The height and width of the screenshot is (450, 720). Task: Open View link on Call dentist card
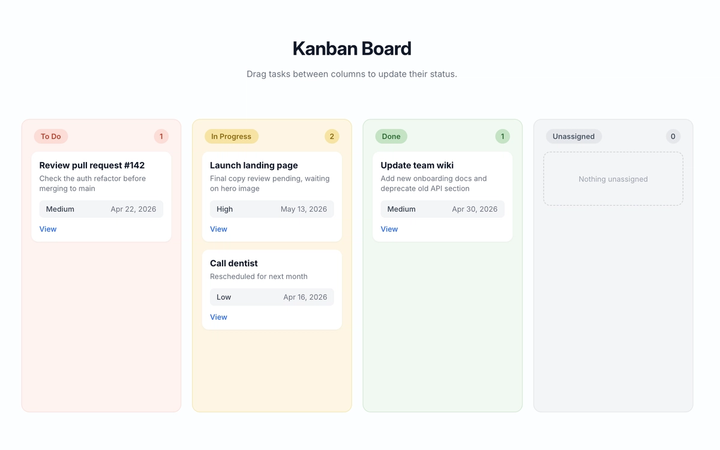point(219,317)
